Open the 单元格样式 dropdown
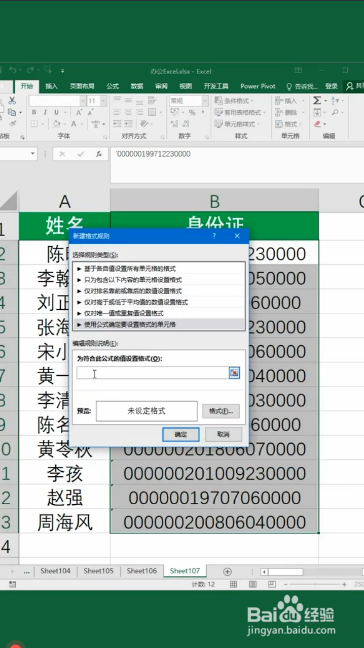364x648 pixels. 237,124
